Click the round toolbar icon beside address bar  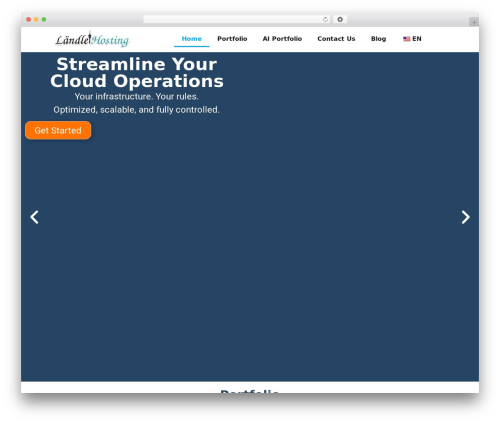pyautogui.click(x=340, y=20)
